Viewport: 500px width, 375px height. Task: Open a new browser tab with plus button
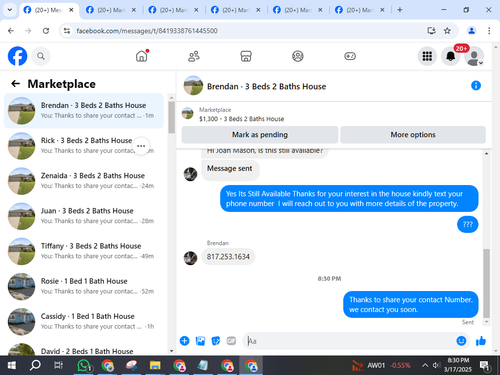click(x=400, y=10)
